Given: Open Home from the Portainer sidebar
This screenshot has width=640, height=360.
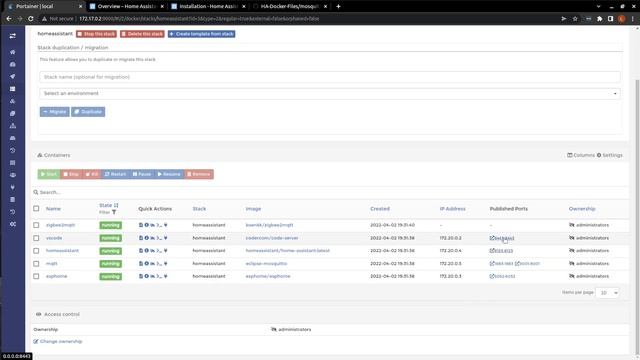Looking at the screenshot, I should point(13,52).
